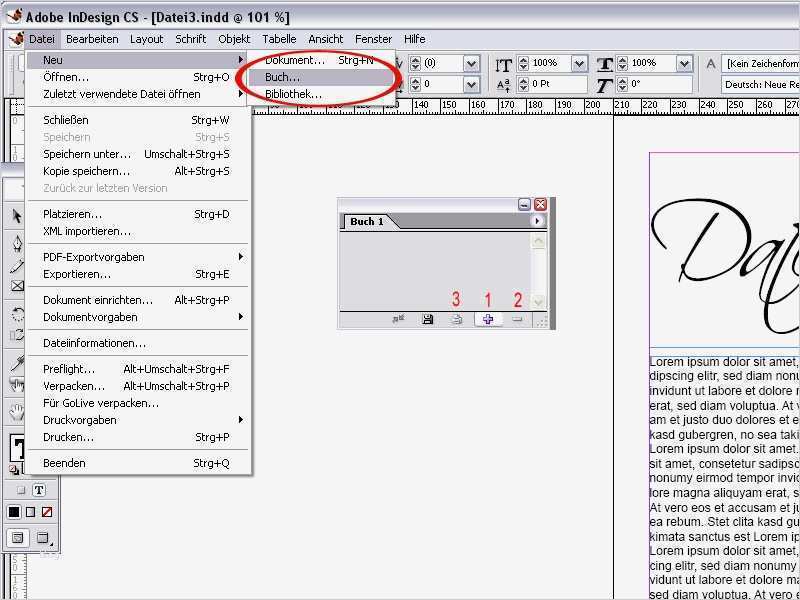The width and height of the screenshot is (800, 600).
Task: Save the book with the disk icon
Action: pyautogui.click(x=429, y=318)
